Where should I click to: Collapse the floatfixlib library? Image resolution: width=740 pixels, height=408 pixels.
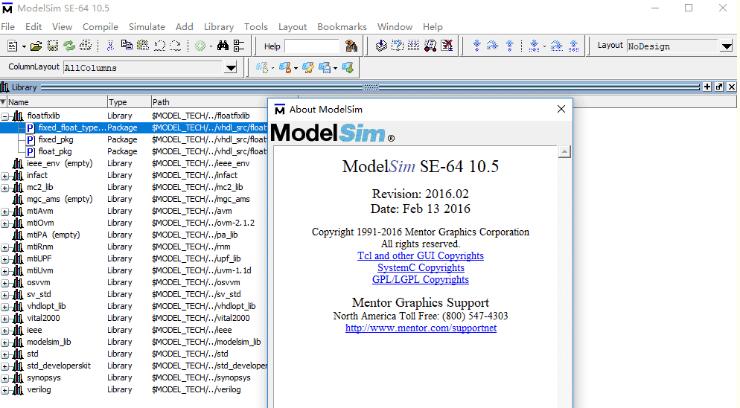click(x=5, y=116)
